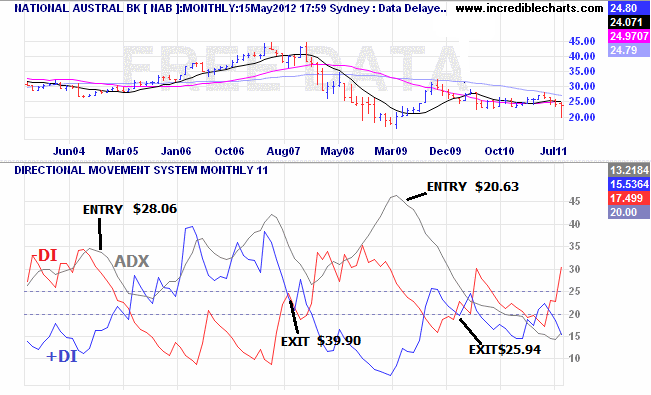Click the 30.00 price axis label
651x395 pixels.
click(582, 86)
